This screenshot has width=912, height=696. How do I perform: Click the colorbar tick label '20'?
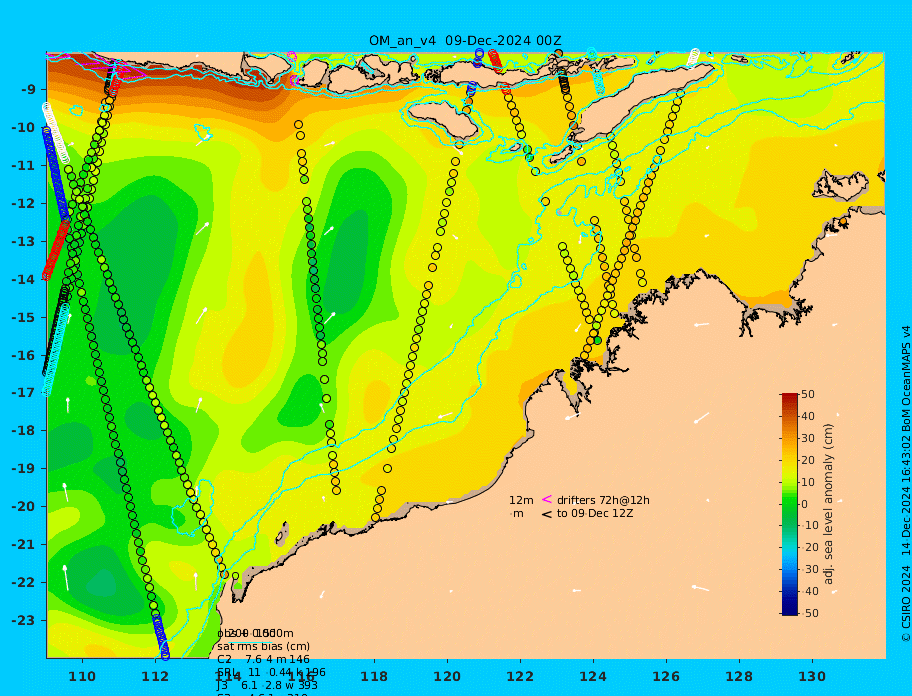tap(808, 460)
